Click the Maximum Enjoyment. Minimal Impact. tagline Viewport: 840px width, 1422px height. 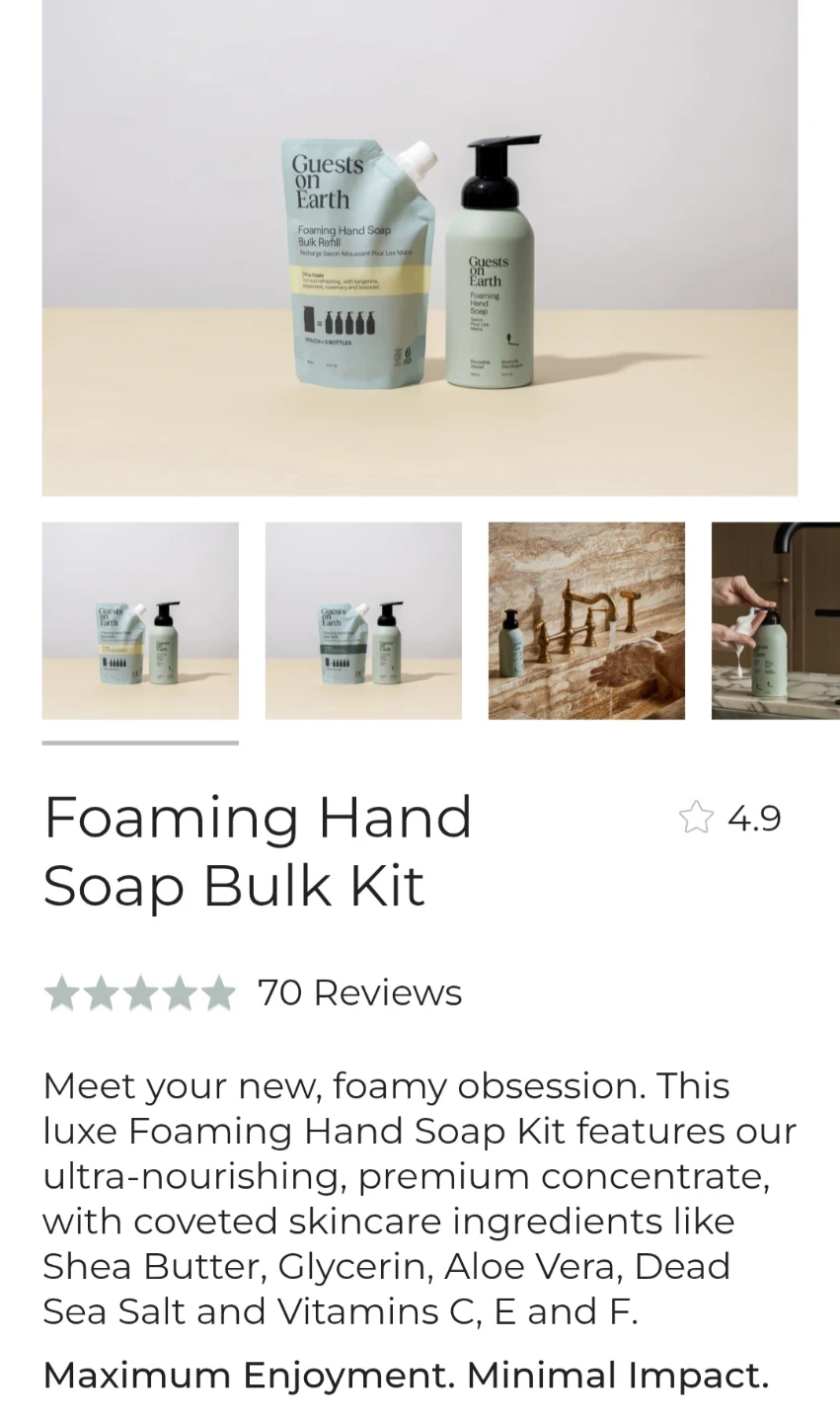[406, 1375]
